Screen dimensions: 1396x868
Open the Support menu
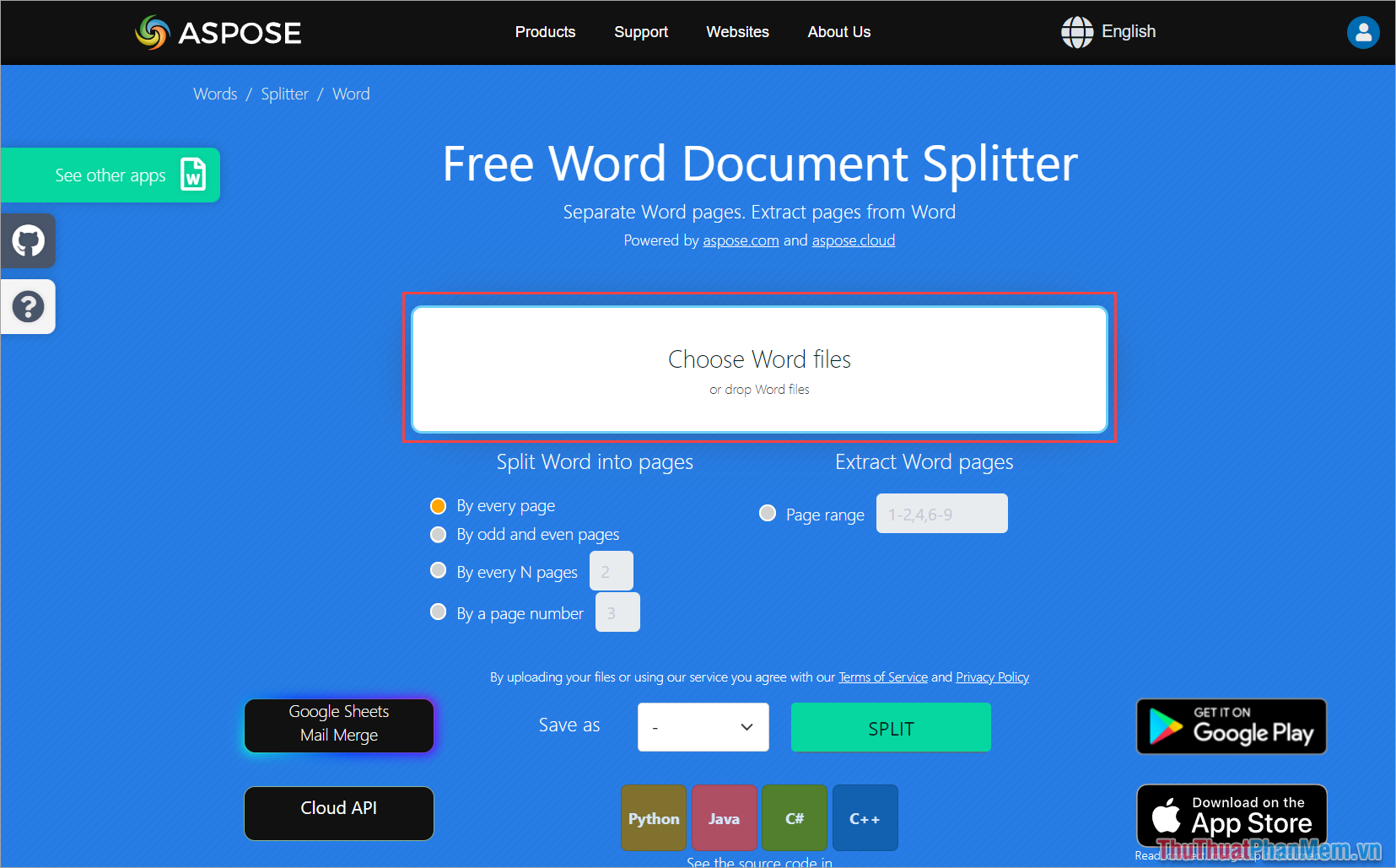[641, 32]
